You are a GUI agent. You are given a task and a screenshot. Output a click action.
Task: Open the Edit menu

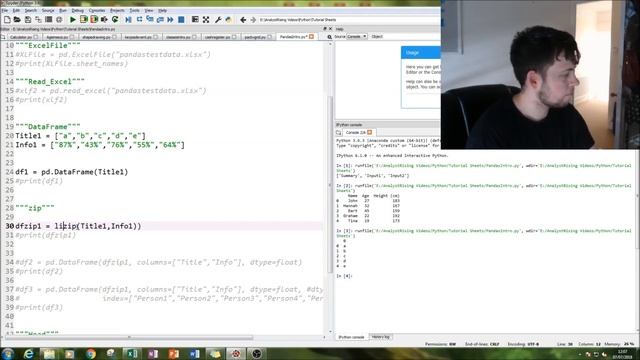(16, 10)
